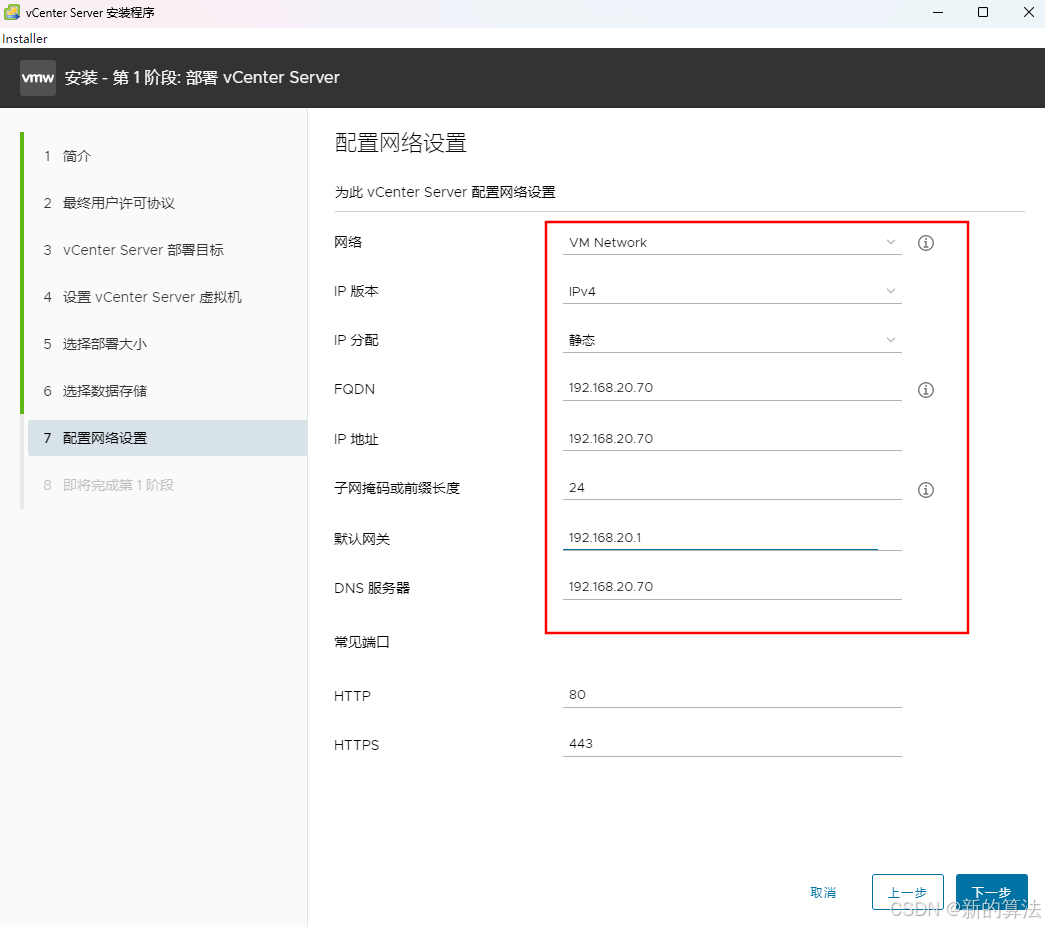Image resolution: width=1045 pixels, height=927 pixels.
Task: Focus the 默认网关 field with 192.168.20.1
Action: coord(732,538)
